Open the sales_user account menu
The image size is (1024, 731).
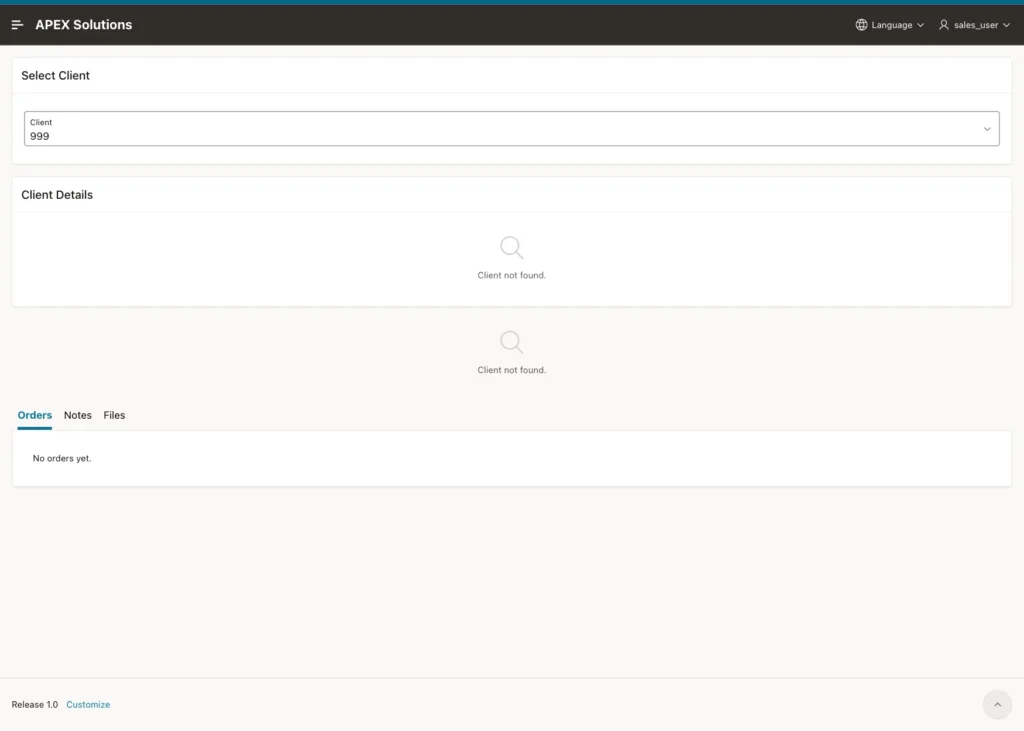pyautogui.click(x=974, y=25)
